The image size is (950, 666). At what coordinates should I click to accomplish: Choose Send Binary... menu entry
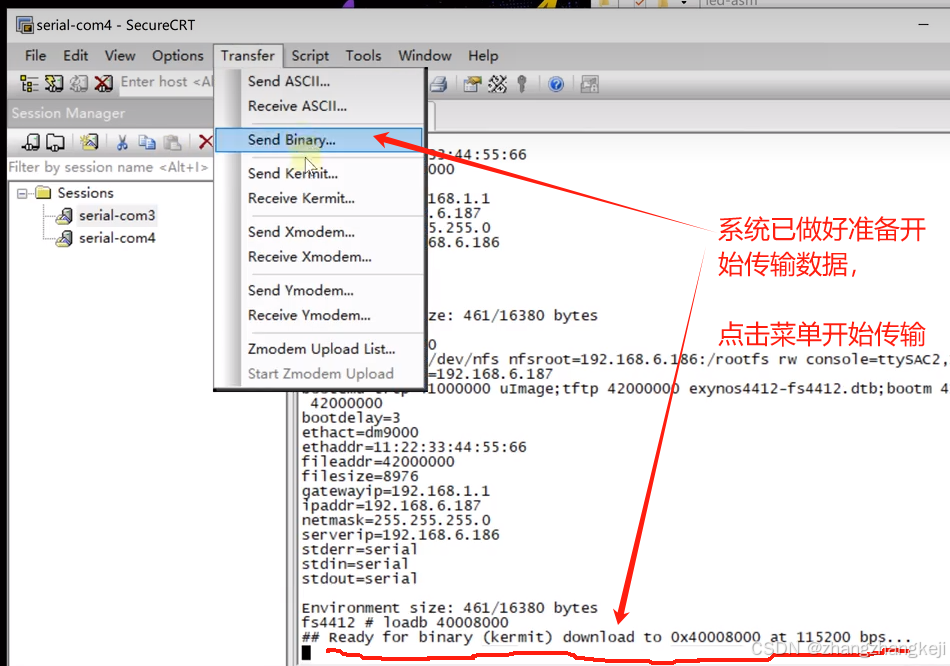[x=319, y=139]
